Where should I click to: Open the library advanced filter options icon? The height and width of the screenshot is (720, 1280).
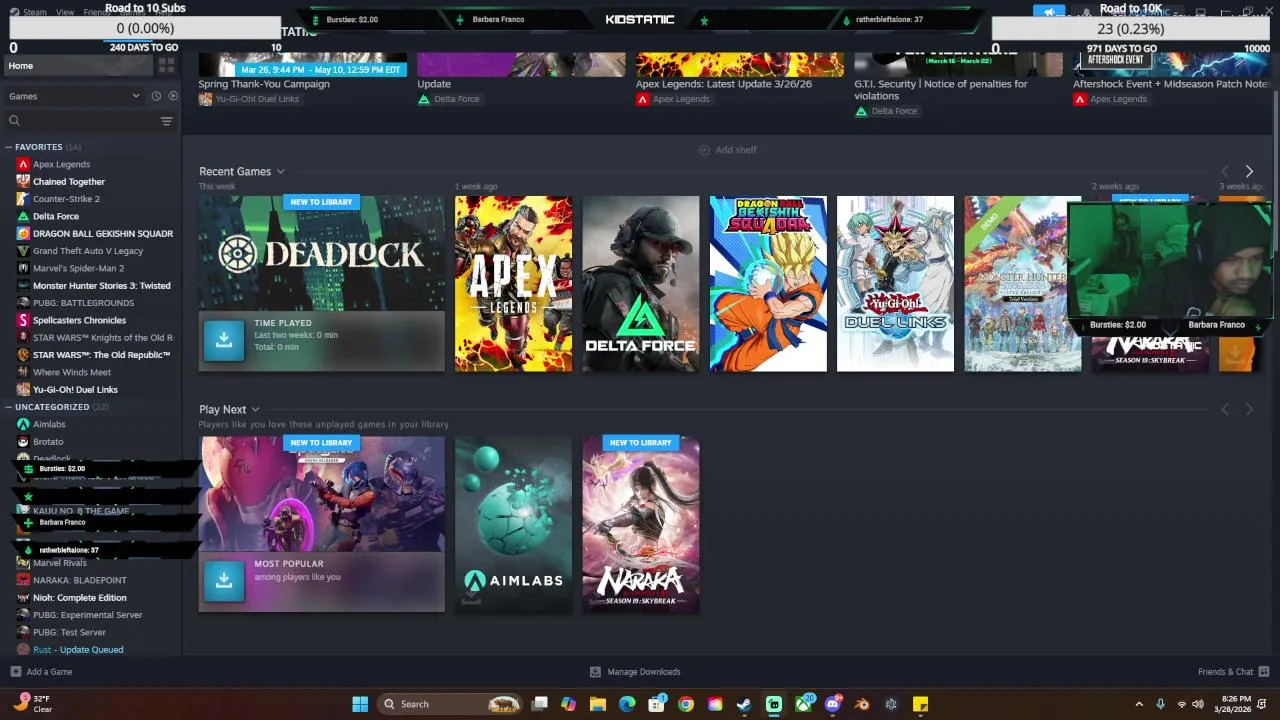[x=166, y=121]
